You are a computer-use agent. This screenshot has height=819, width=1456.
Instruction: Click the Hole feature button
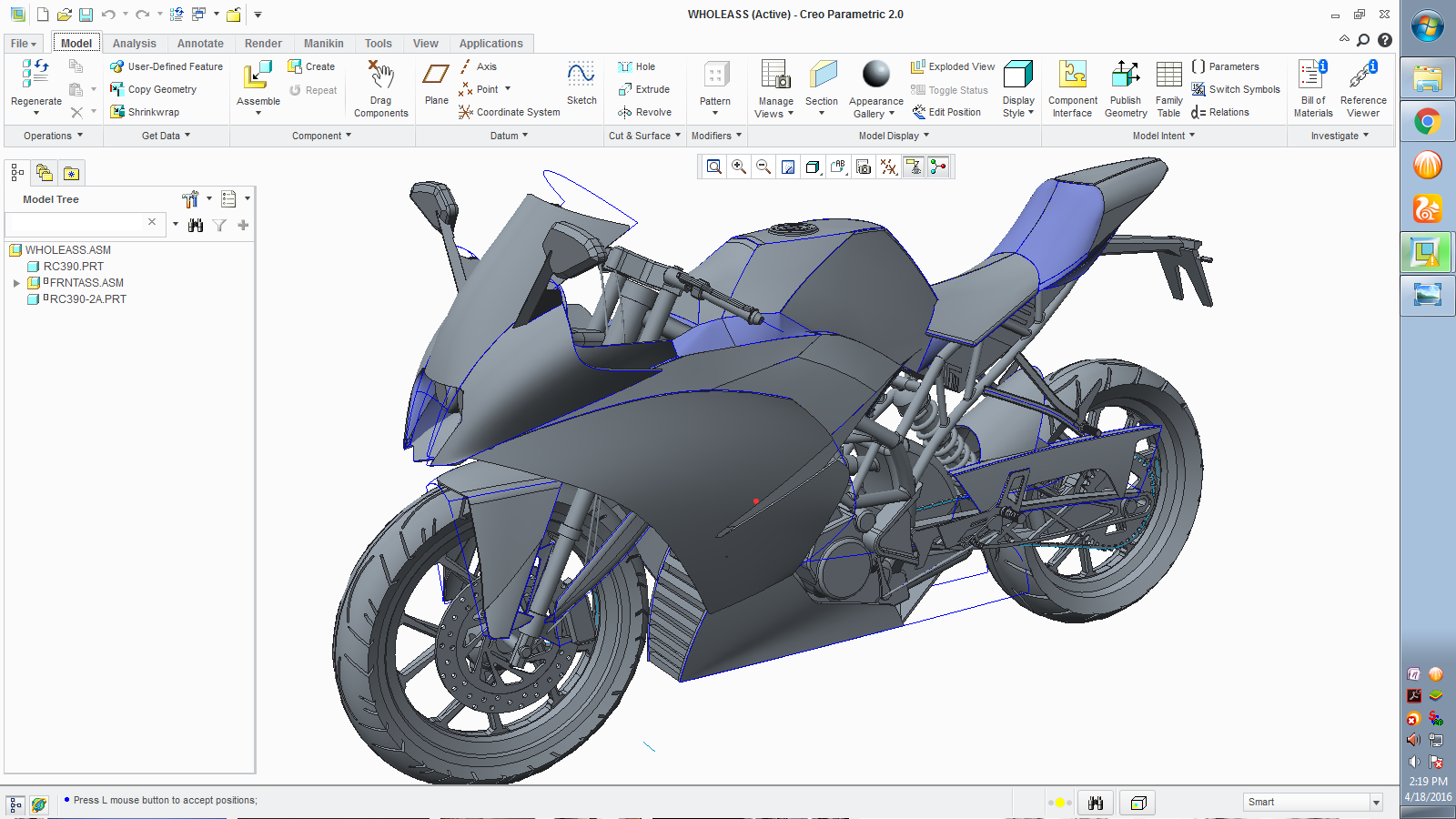pos(636,66)
